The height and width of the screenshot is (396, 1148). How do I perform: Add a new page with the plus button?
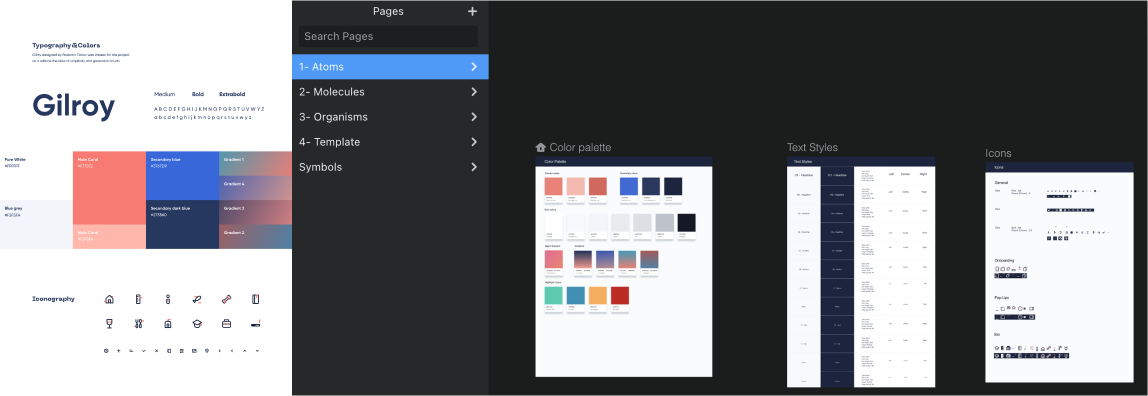coord(472,11)
